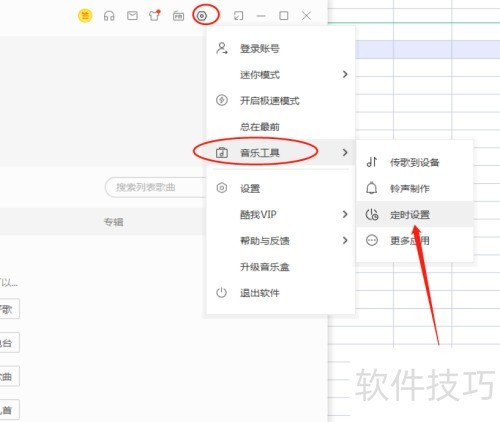Click the user icon beside 登录账号
Image resolution: width=500 pixels, height=422 pixels.
pyautogui.click(x=222, y=48)
